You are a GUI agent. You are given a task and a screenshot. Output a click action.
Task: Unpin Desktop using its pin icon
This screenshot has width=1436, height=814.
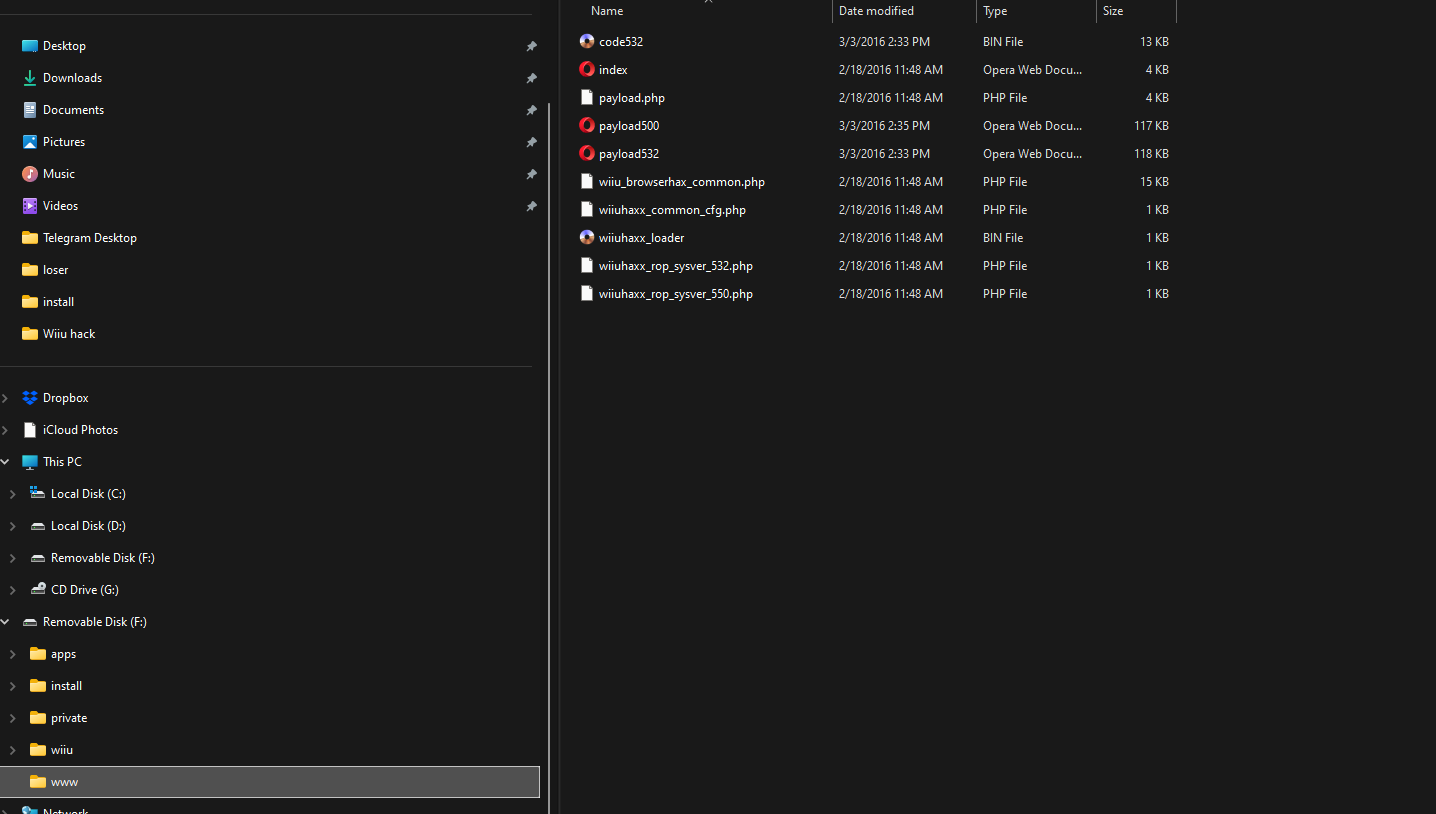tap(531, 46)
